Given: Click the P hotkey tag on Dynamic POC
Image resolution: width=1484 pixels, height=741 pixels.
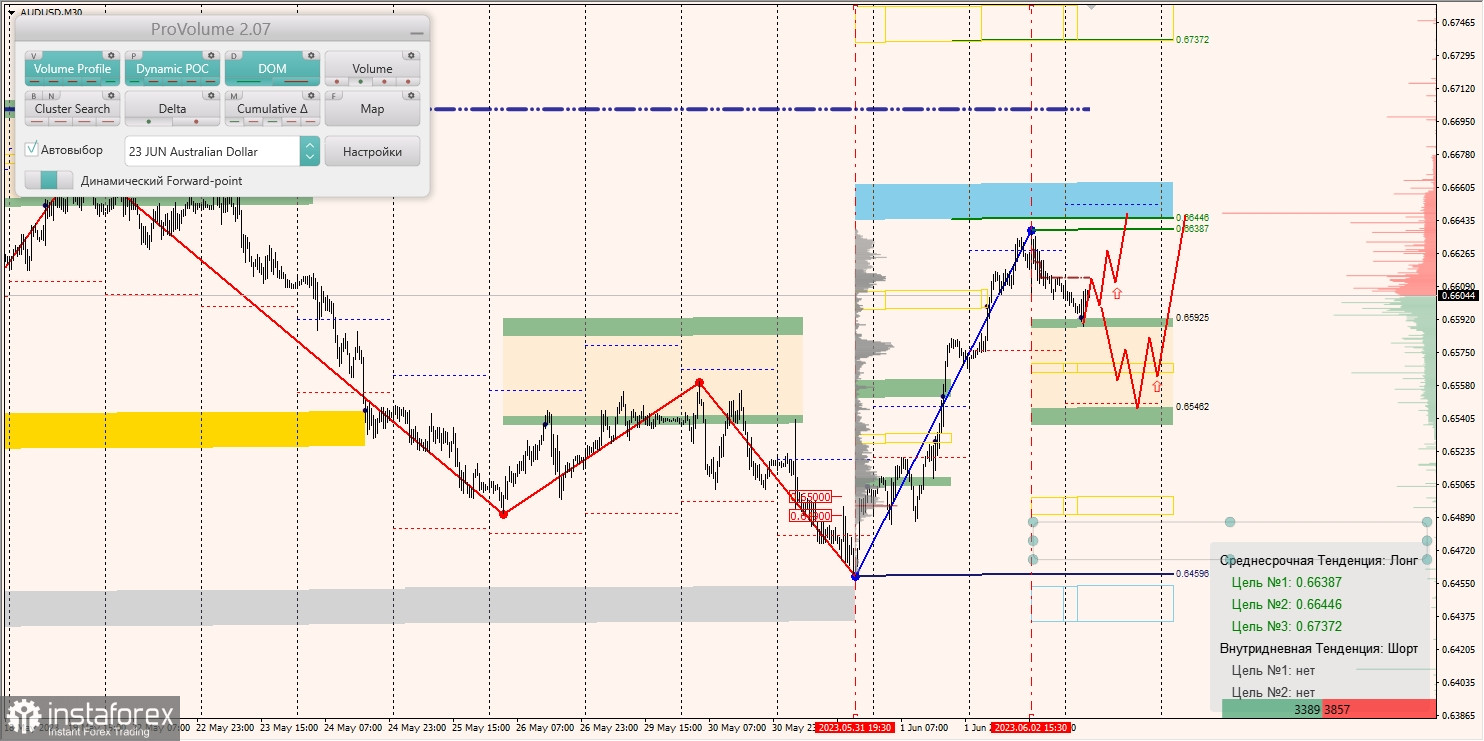Looking at the screenshot, I should click(x=134, y=56).
